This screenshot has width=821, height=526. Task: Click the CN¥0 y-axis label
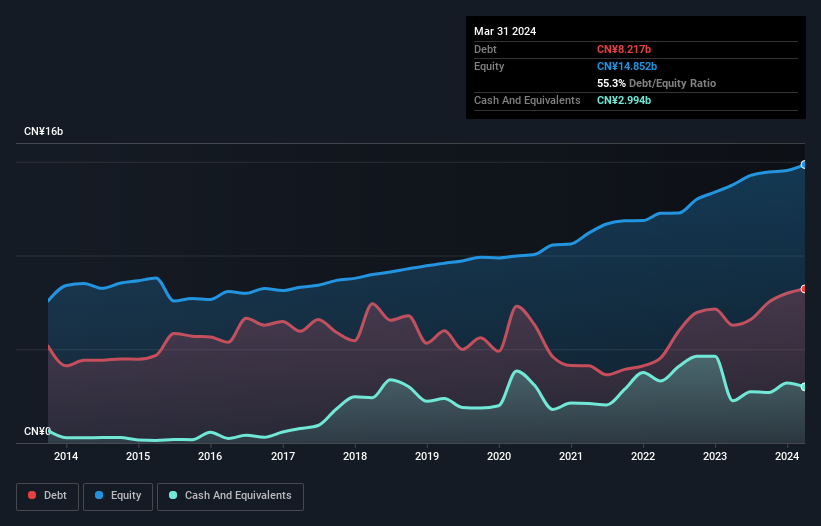click(37, 431)
